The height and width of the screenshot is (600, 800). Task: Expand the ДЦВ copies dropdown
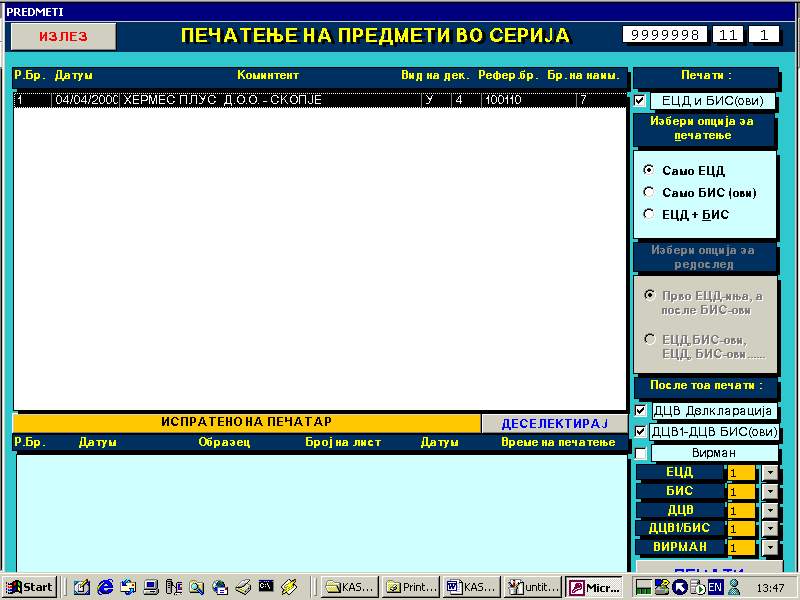pyautogui.click(x=769, y=510)
